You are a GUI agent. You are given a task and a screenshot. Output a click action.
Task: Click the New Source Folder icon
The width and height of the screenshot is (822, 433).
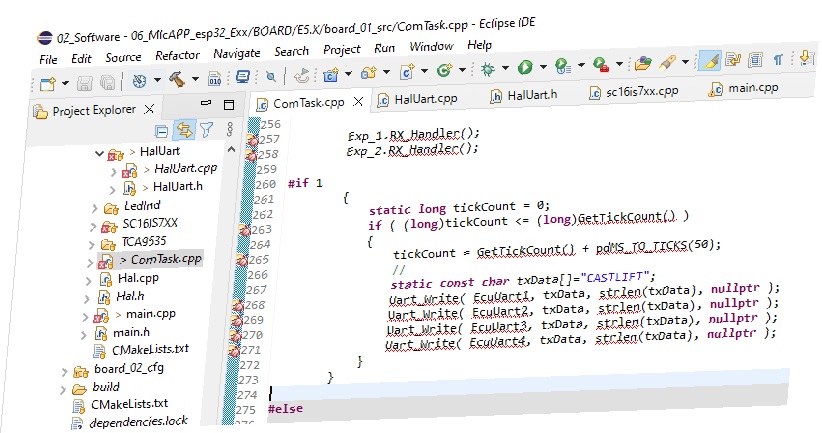[369, 73]
